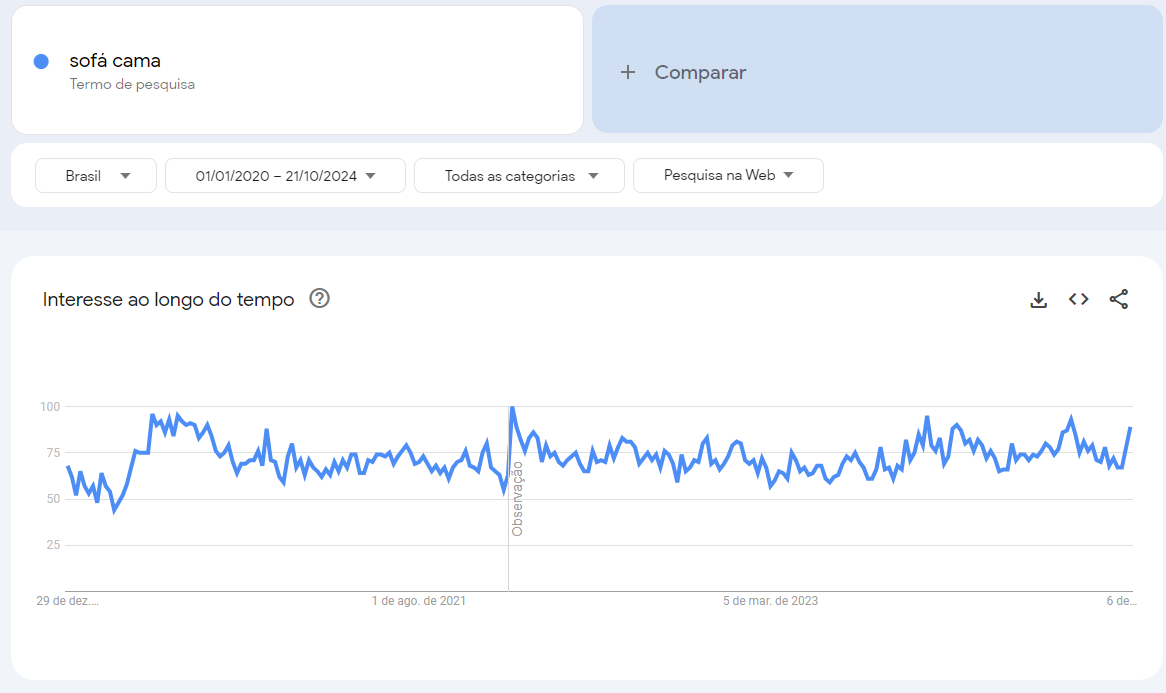Open help for Interesse ao longo do tempo
The height and width of the screenshot is (693, 1166).
click(x=320, y=298)
